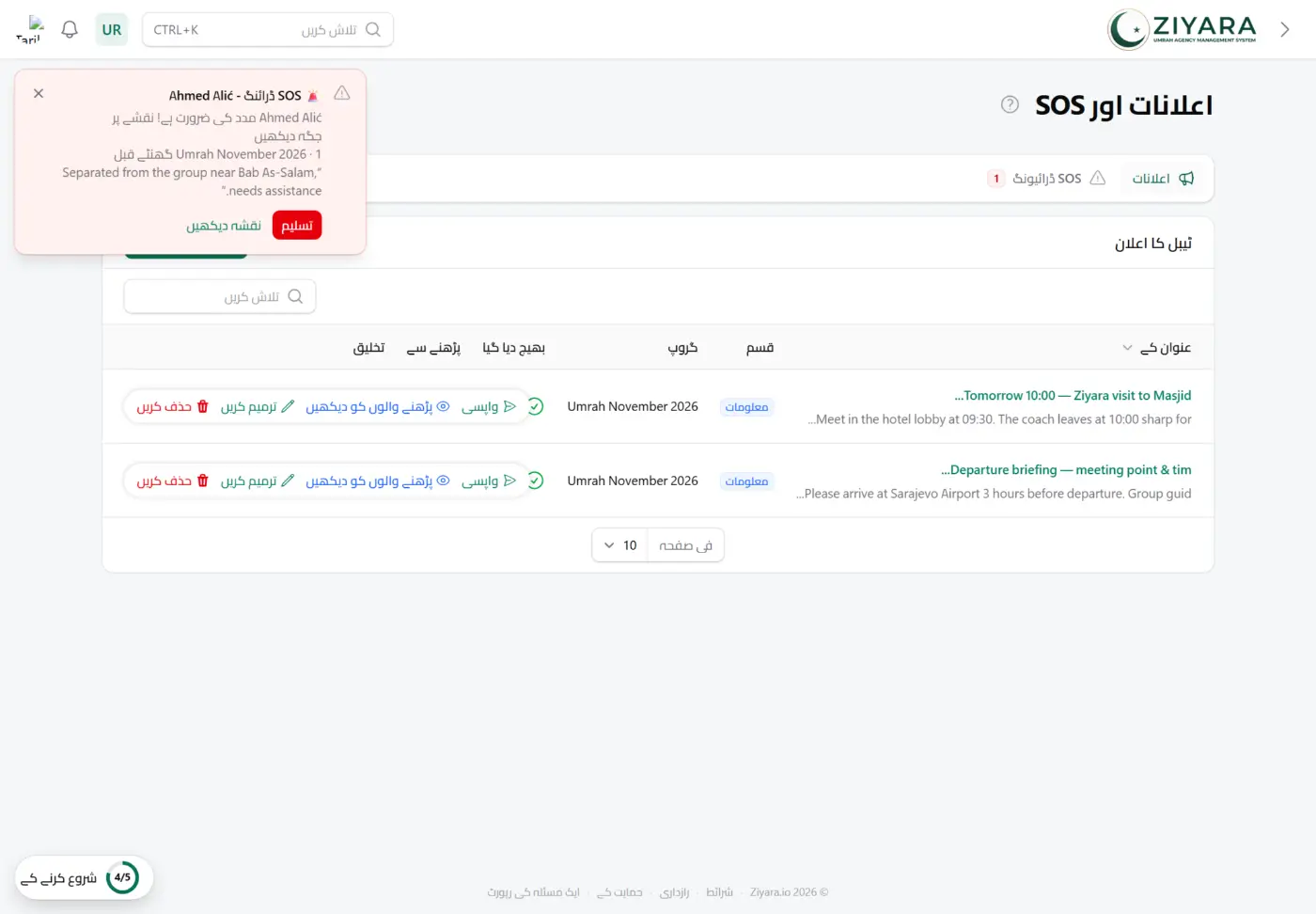
Task: Click the sent status checkmark in the Departure briefing row
Action: pyautogui.click(x=536, y=481)
